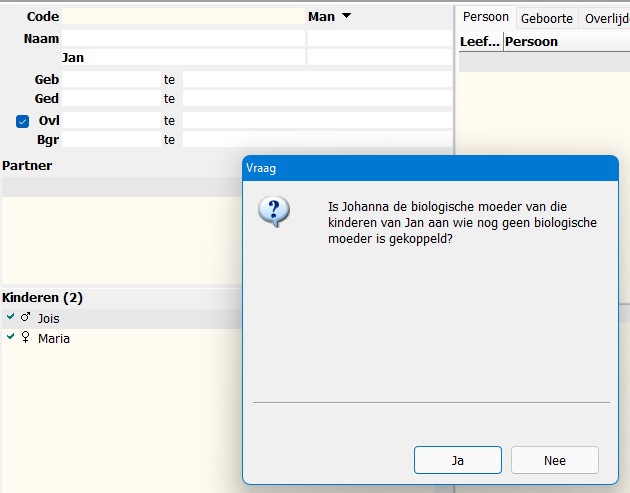Click the male symbol next to Jois

pyautogui.click(x=25, y=318)
